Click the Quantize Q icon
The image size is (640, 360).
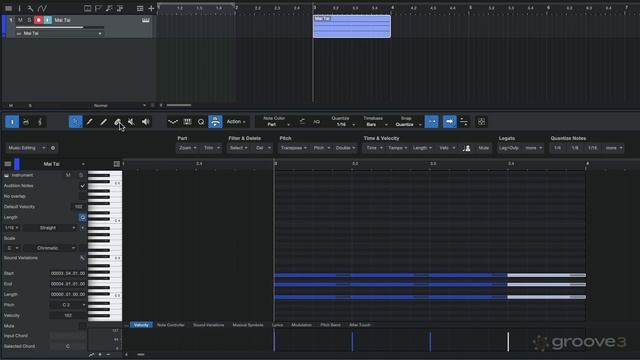[x=201, y=122]
